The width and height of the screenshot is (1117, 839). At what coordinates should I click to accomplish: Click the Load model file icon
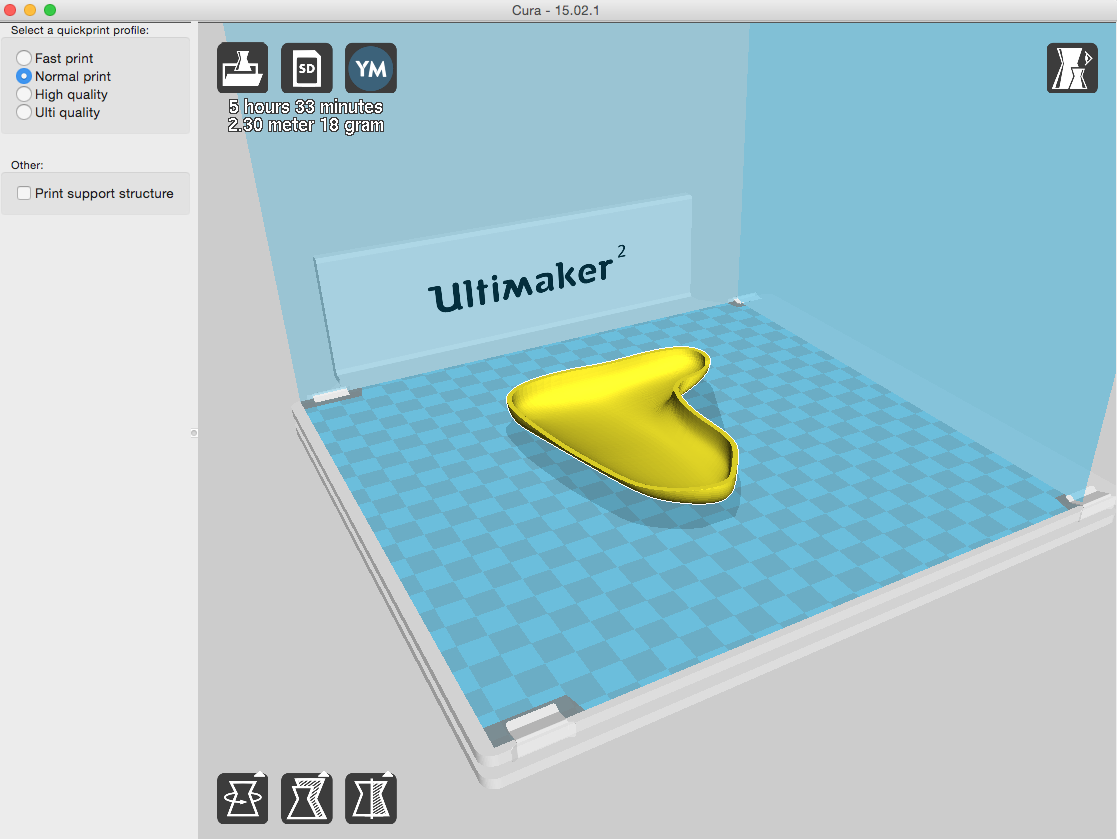coord(243,68)
